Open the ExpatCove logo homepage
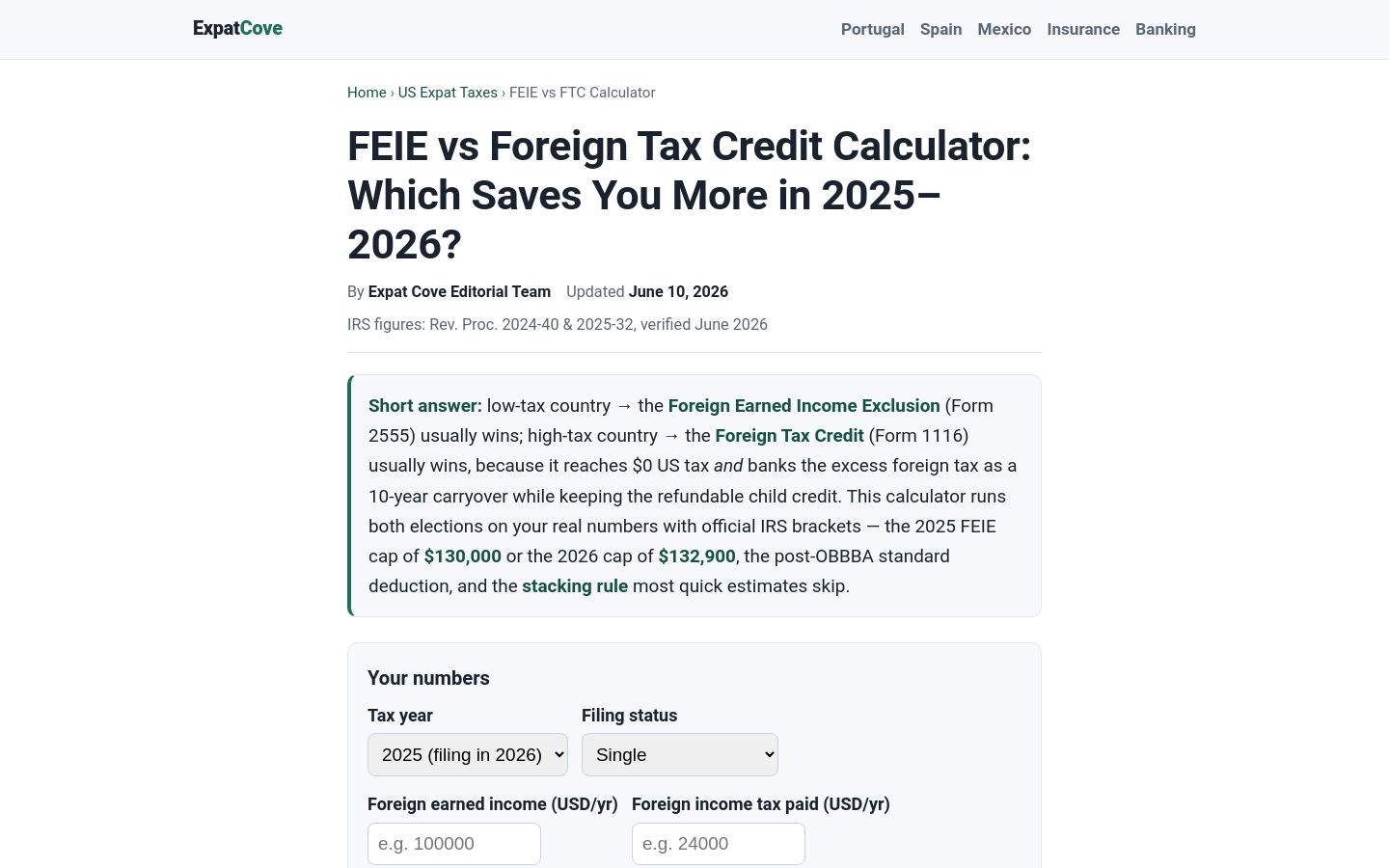This screenshot has width=1389, height=868. click(237, 29)
